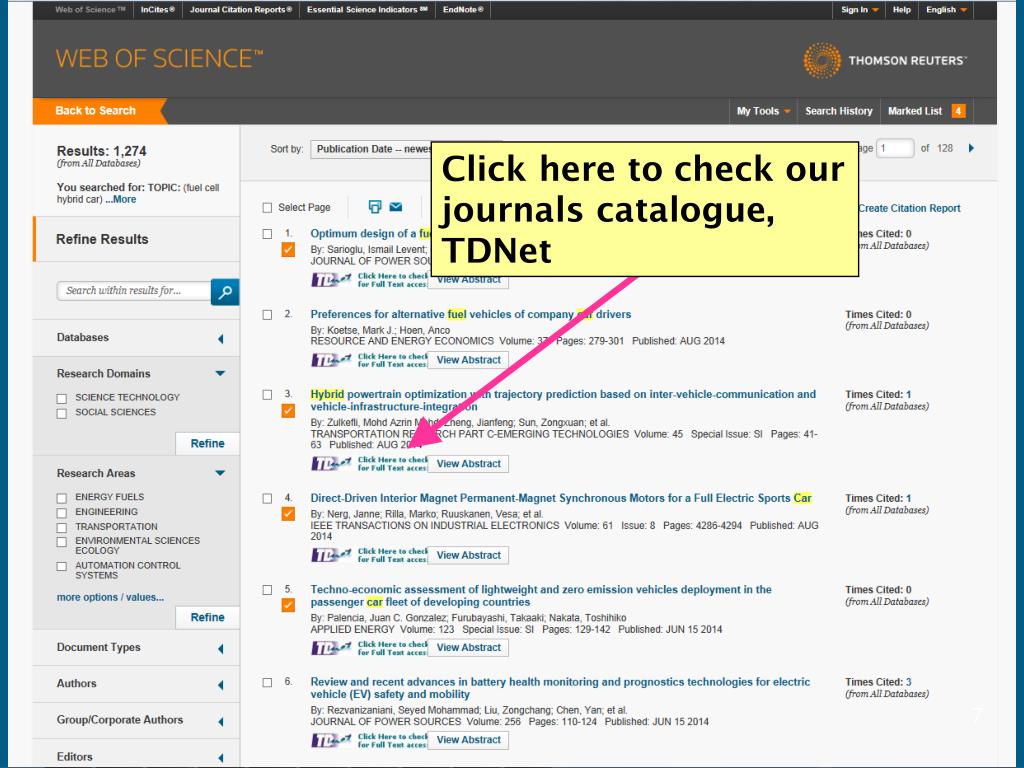Click View Abstract for result 6
The height and width of the screenshot is (768, 1024).
click(468, 740)
